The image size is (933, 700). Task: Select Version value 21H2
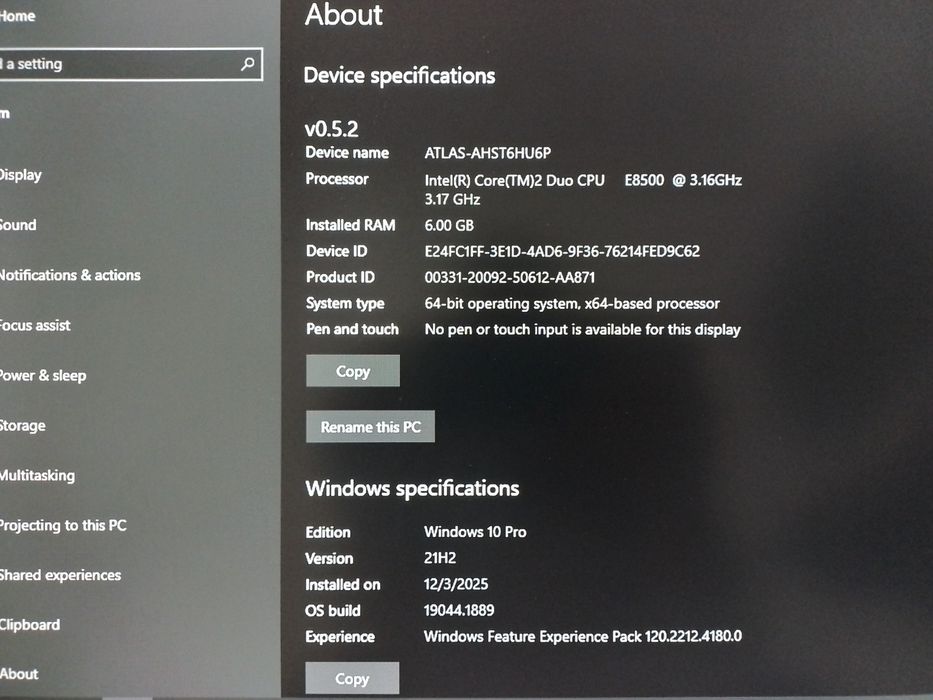[x=440, y=558]
